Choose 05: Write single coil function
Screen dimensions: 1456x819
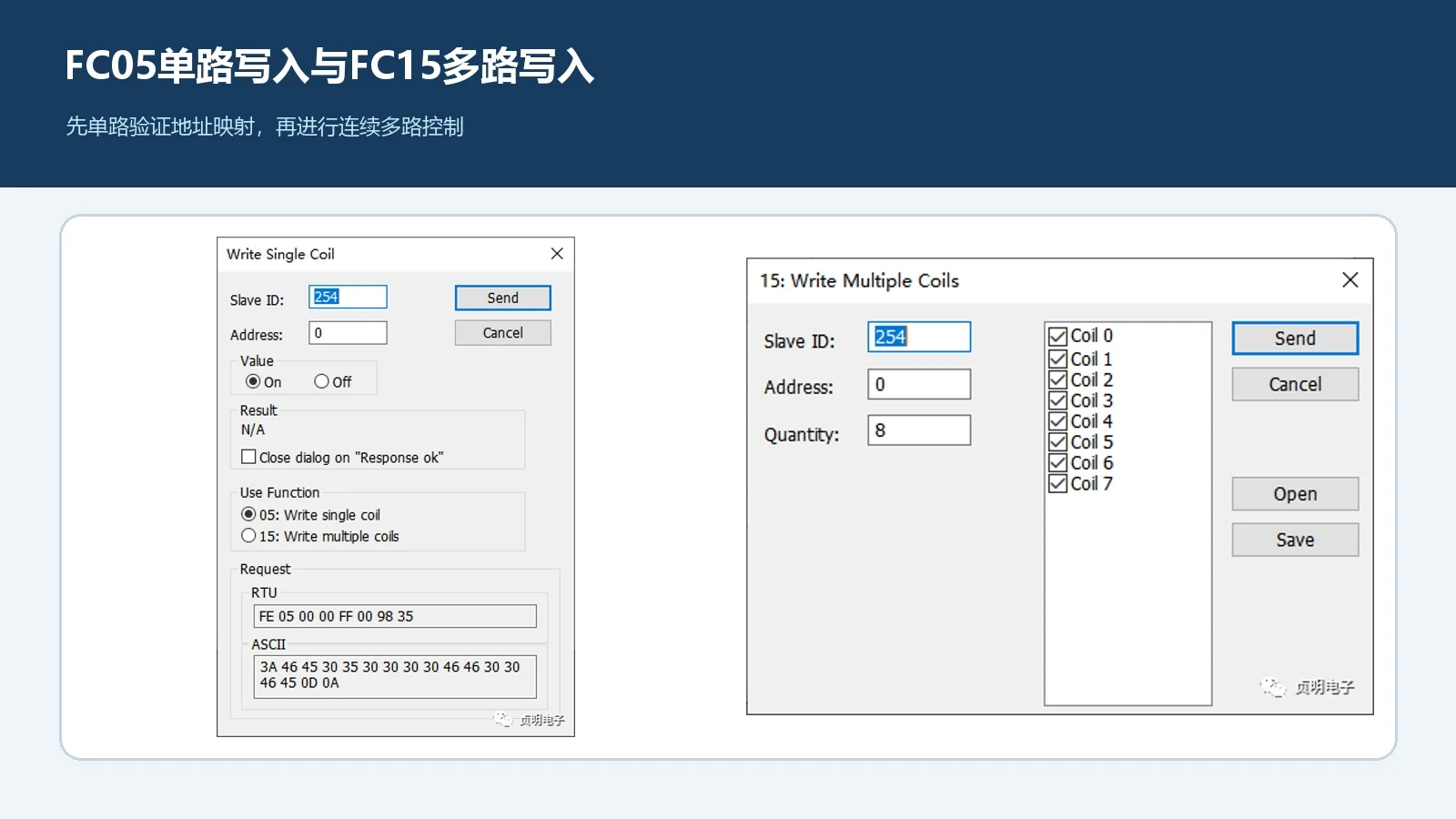pyautogui.click(x=248, y=514)
